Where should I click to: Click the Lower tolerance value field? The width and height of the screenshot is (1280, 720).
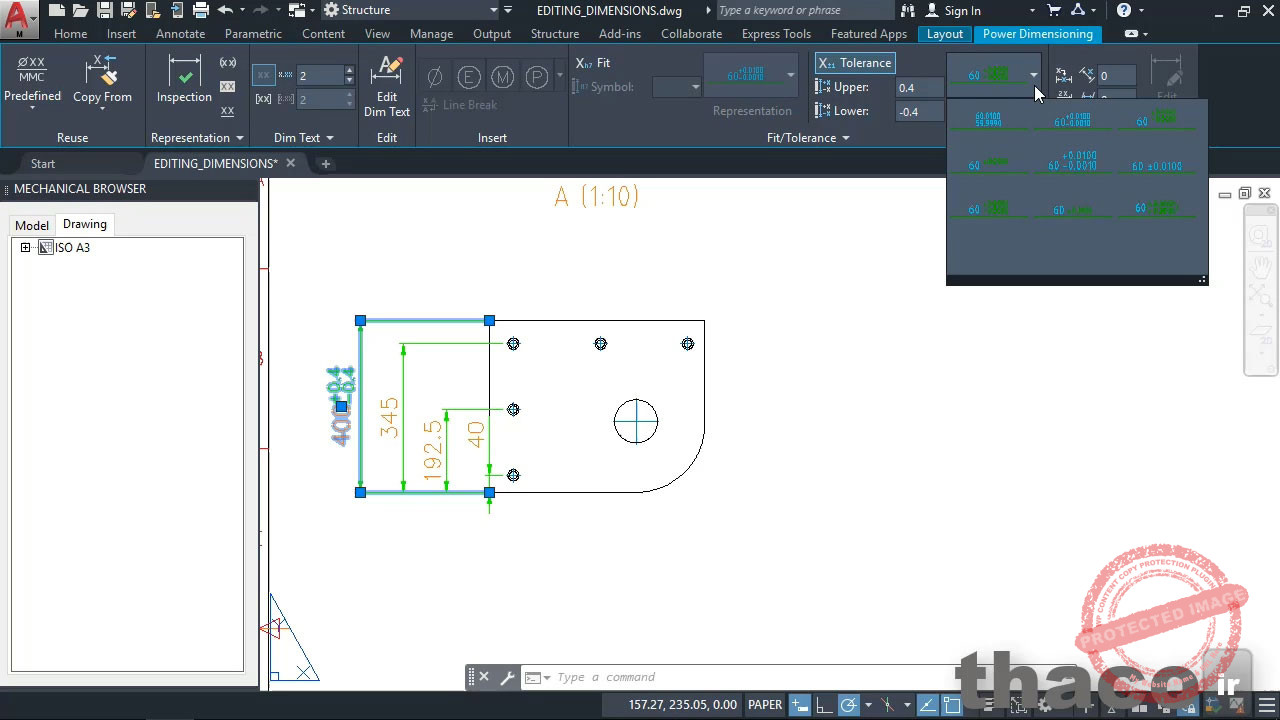[x=919, y=112]
